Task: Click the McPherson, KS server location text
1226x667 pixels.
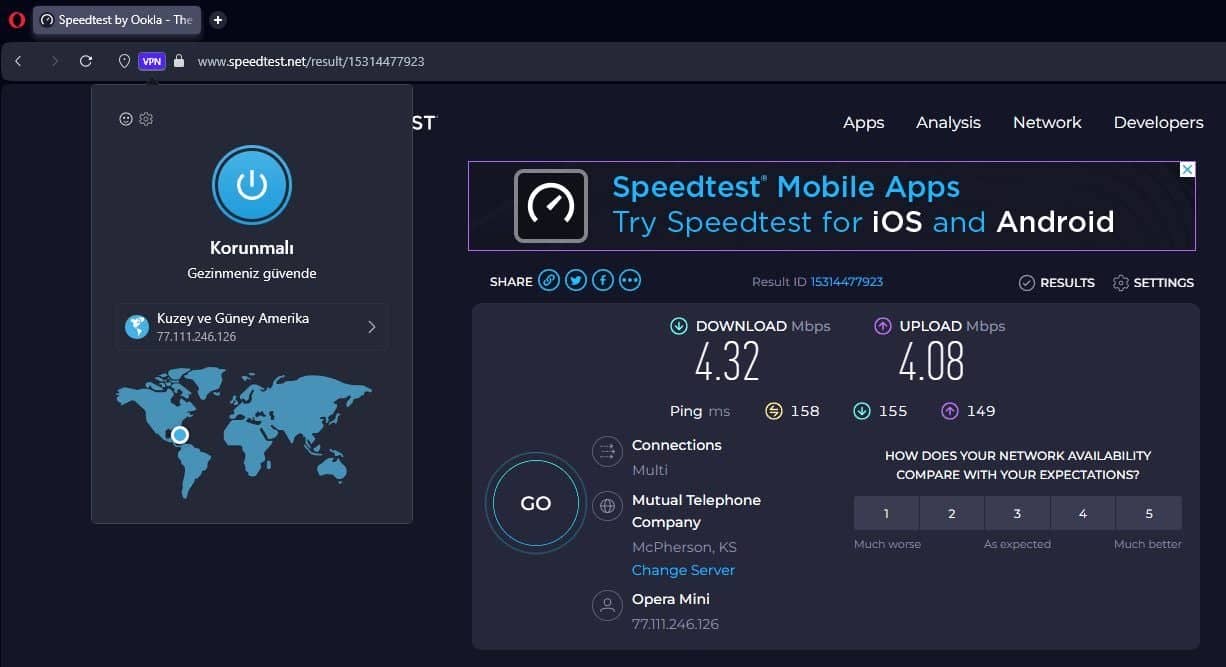Action: coord(684,547)
